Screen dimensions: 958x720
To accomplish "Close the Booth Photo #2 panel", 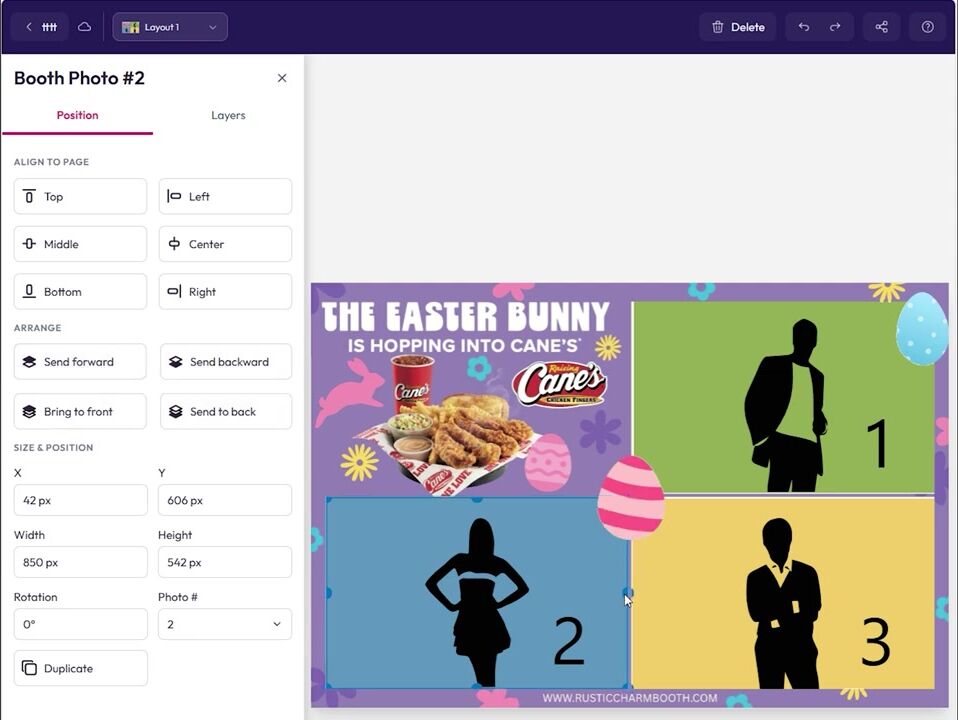I will click(x=282, y=78).
